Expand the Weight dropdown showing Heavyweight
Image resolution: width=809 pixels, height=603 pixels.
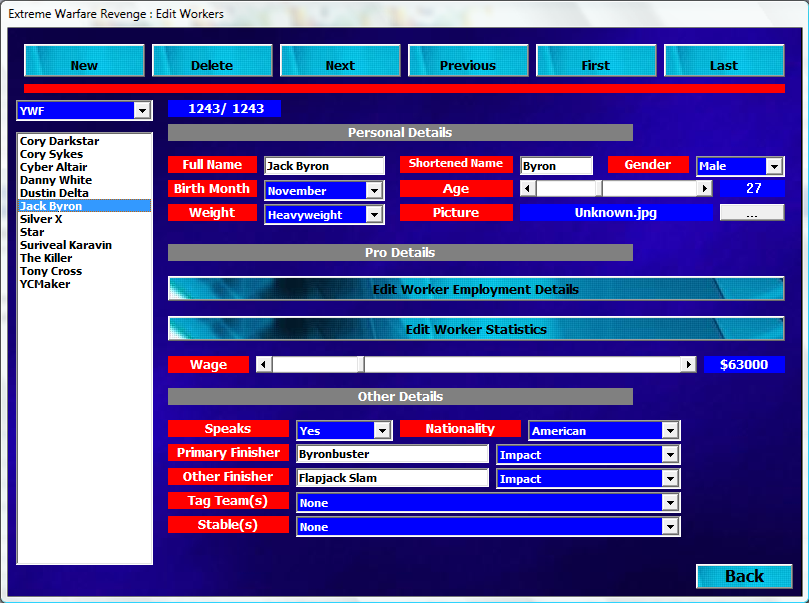coord(374,214)
